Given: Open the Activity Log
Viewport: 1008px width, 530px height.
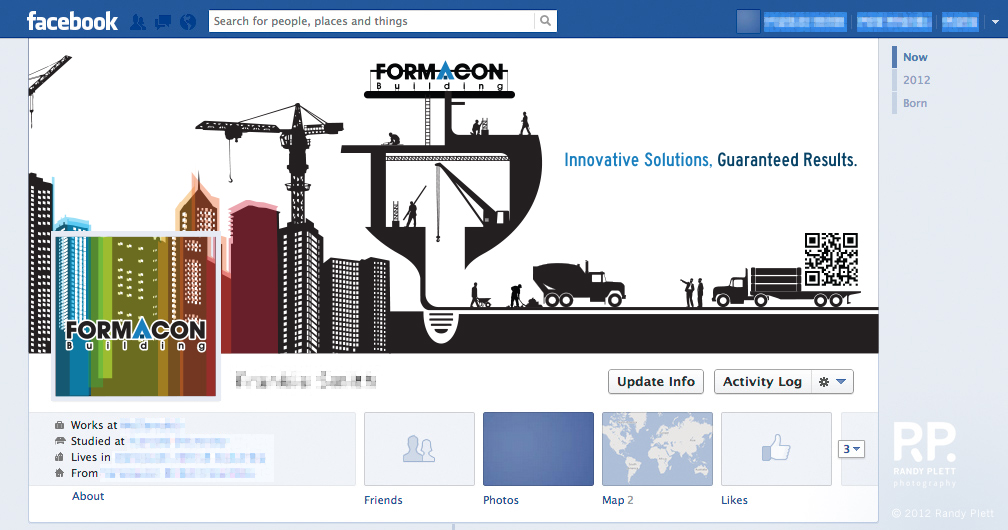Looking at the screenshot, I should click(762, 381).
